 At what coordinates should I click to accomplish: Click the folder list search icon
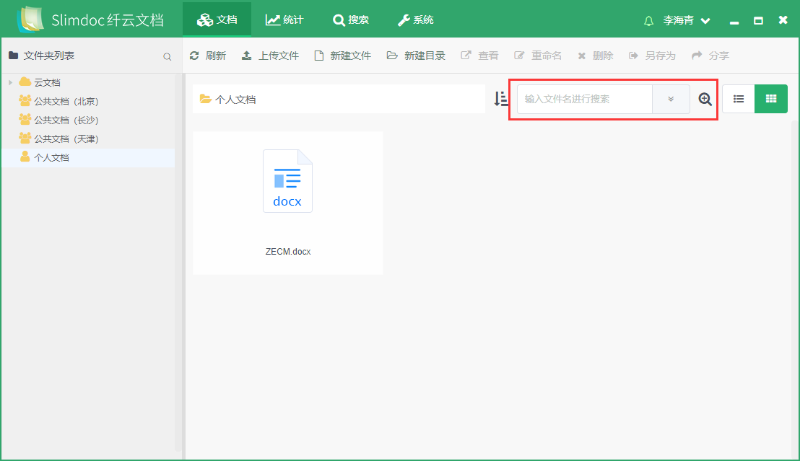(167, 57)
